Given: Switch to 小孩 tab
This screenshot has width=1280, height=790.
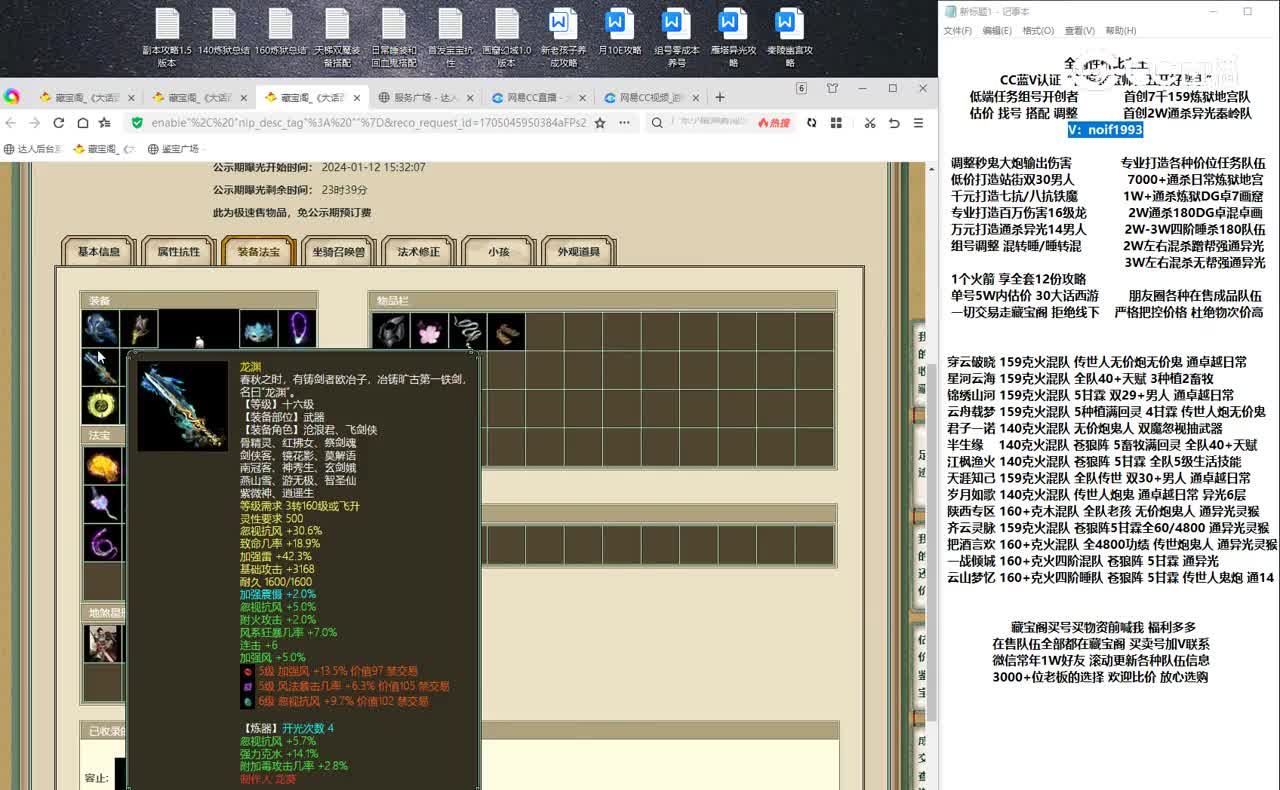Looking at the screenshot, I should pos(498,252).
